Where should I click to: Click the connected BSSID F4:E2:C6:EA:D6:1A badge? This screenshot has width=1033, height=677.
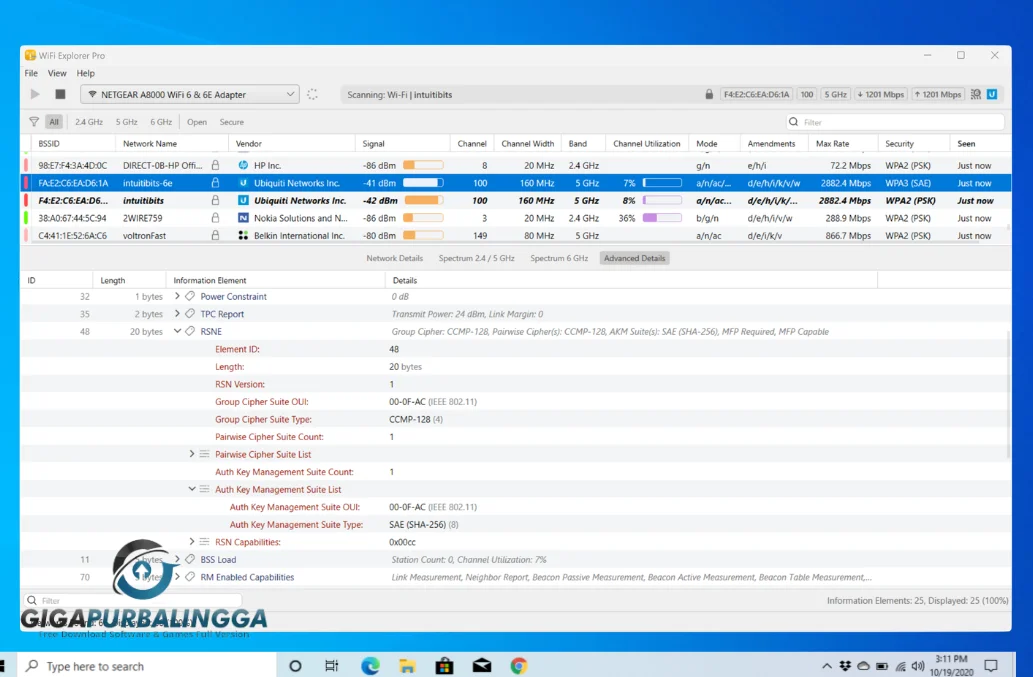tap(756, 94)
